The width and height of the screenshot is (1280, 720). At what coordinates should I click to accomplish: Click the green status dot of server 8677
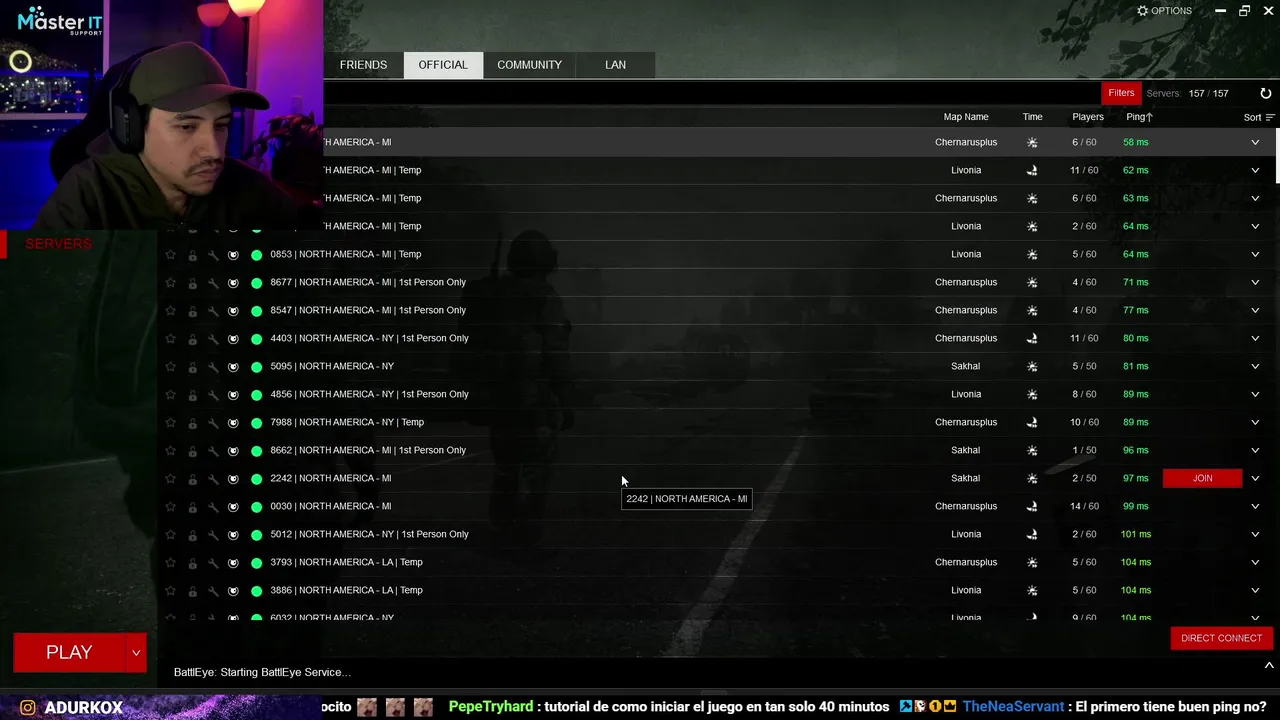(x=256, y=283)
